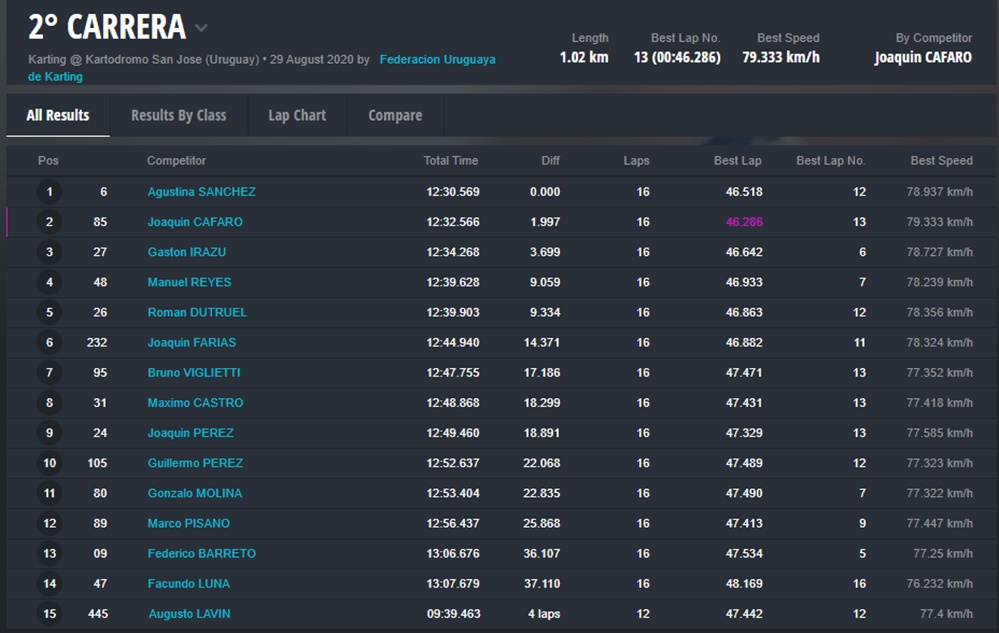Select the Compare tab
This screenshot has width=999, height=633.
395,115
